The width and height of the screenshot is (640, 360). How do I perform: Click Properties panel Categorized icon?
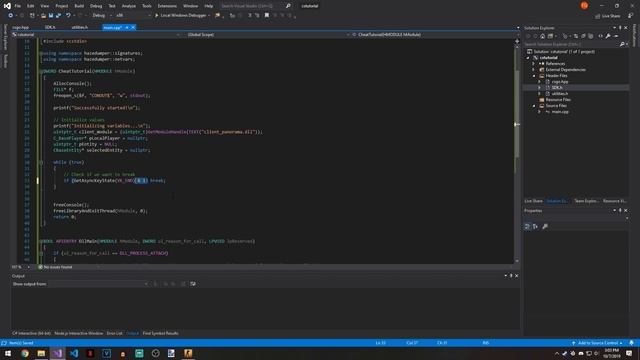(x=527, y=226)
